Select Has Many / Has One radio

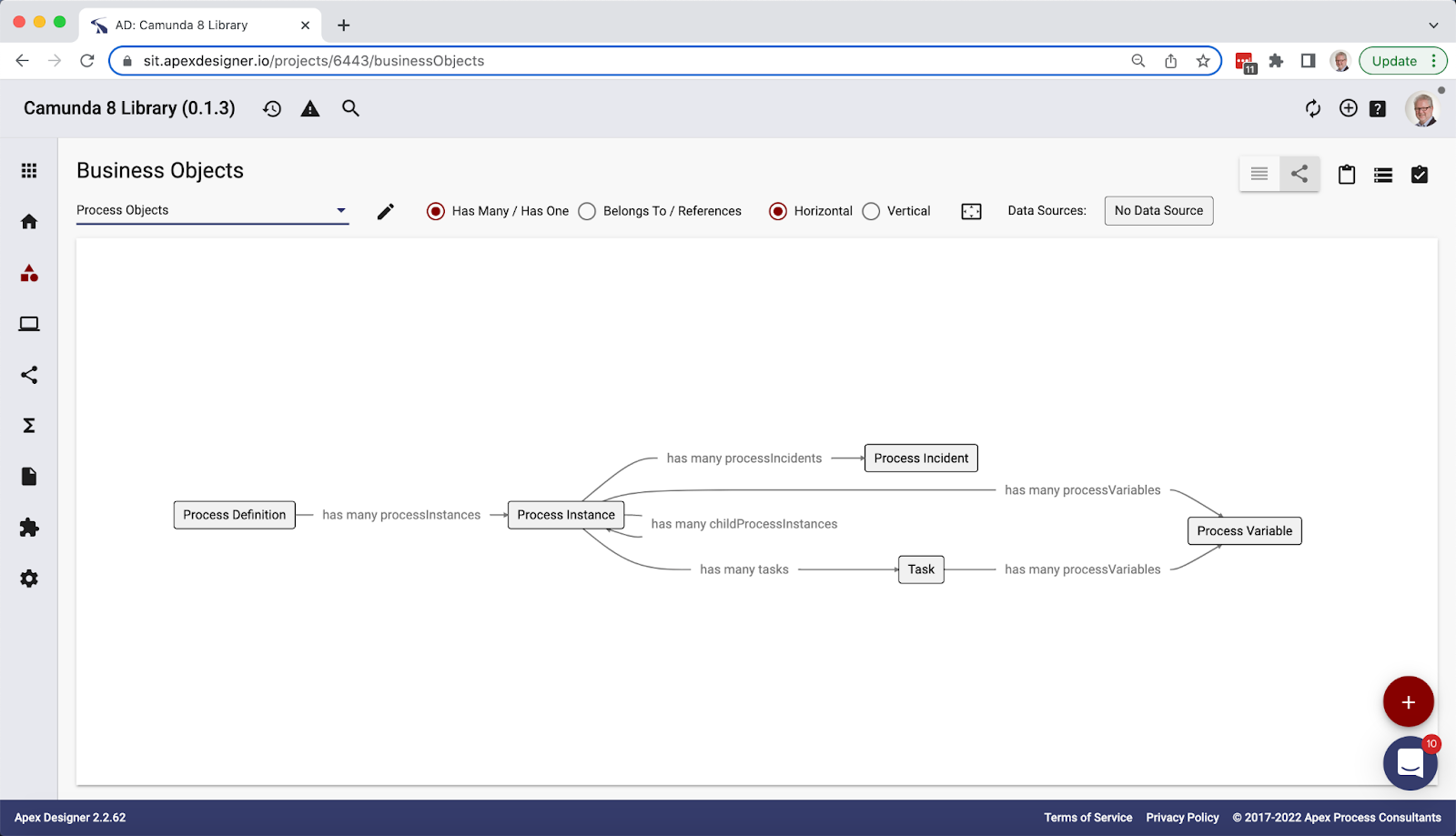pos(436,211)
